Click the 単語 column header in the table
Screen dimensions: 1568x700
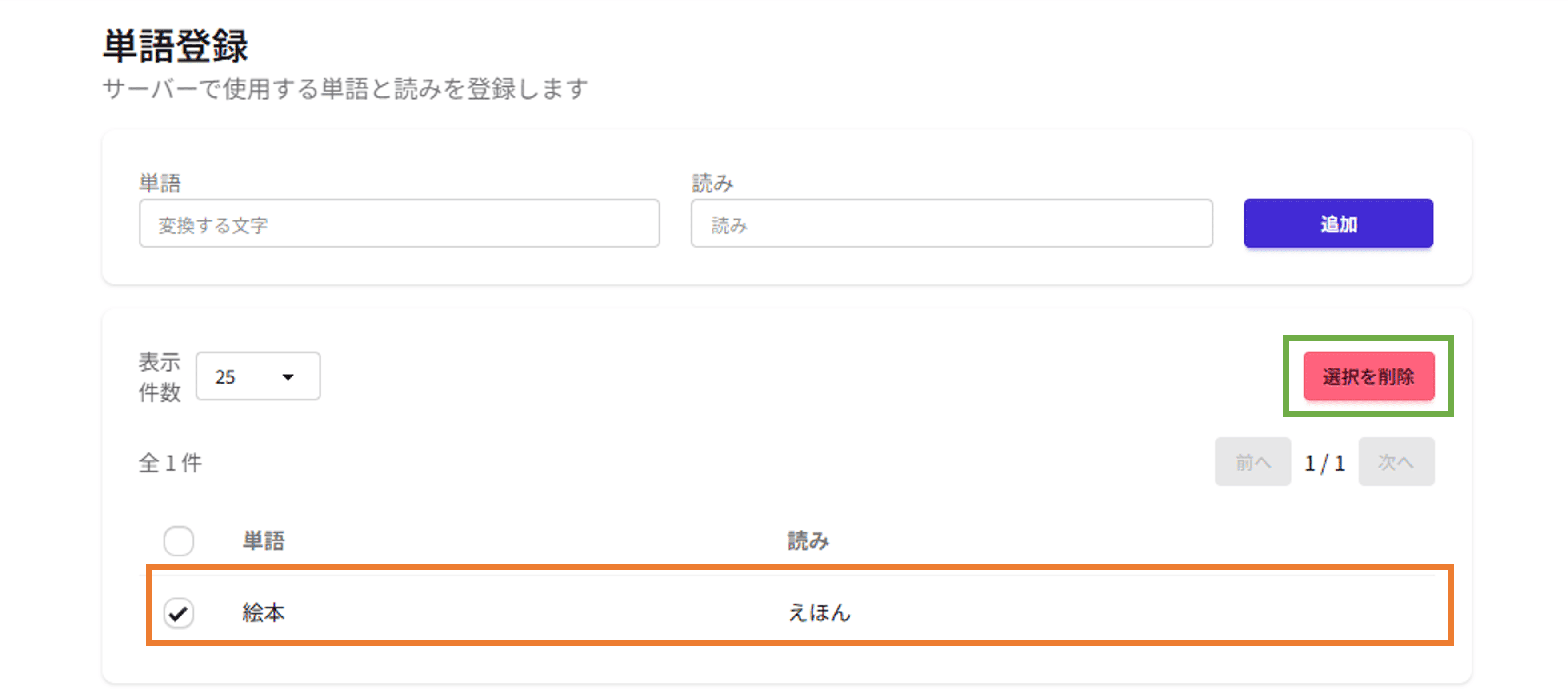264,540
